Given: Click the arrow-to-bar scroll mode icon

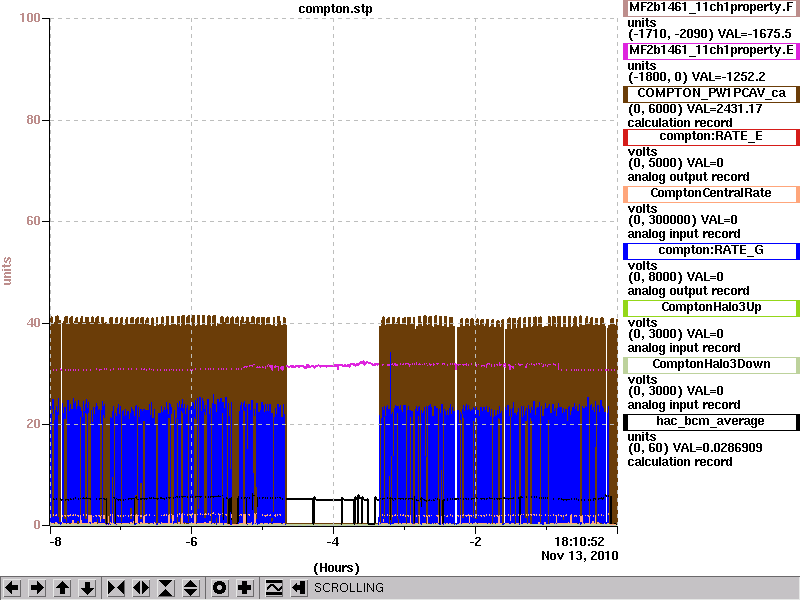Looking at the screenshot, I should tap(298, 588).
